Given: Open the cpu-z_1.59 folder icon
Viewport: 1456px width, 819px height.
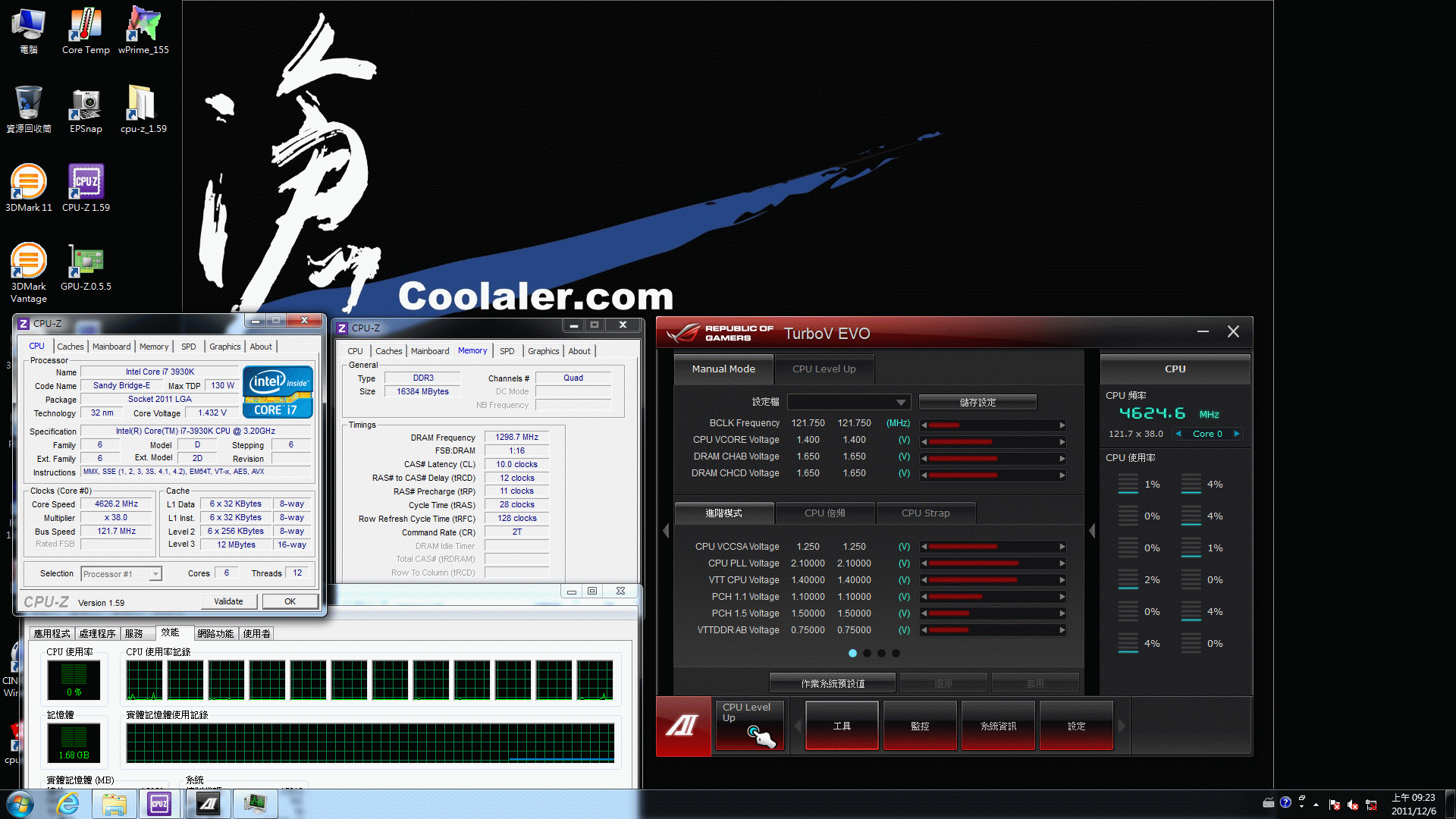Looking at the screenshot, I should pyautogui.click(x=143, y=110).
